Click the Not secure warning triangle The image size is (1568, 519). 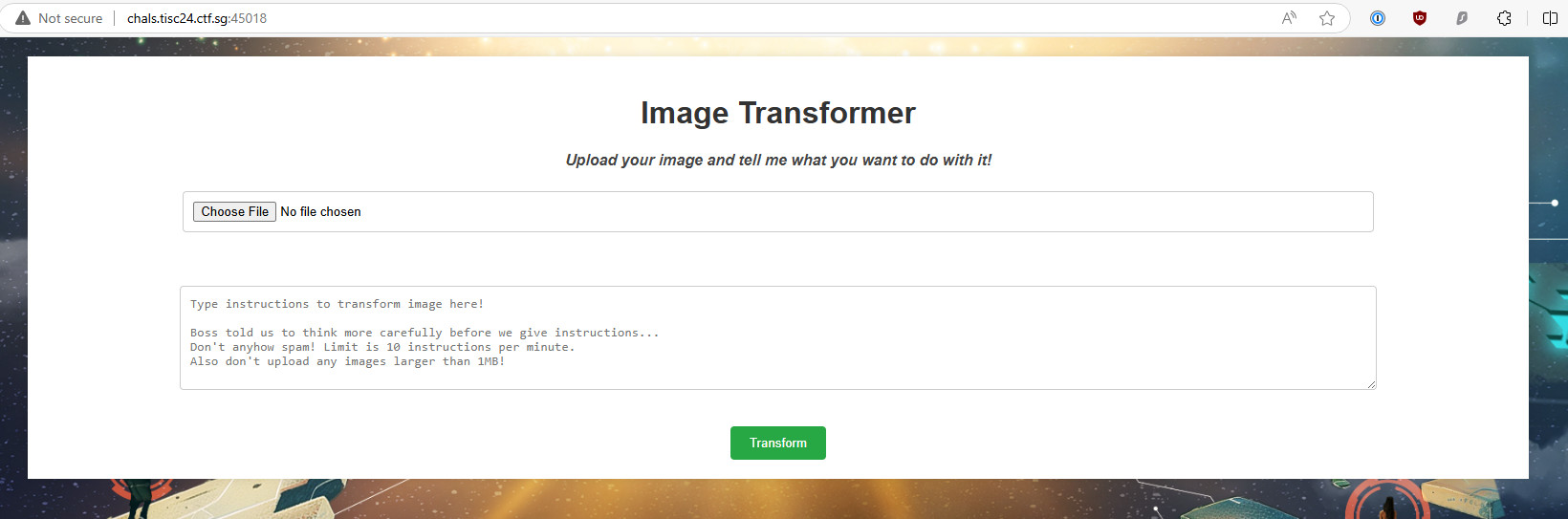pyautogui.click(x=23, y=18)
